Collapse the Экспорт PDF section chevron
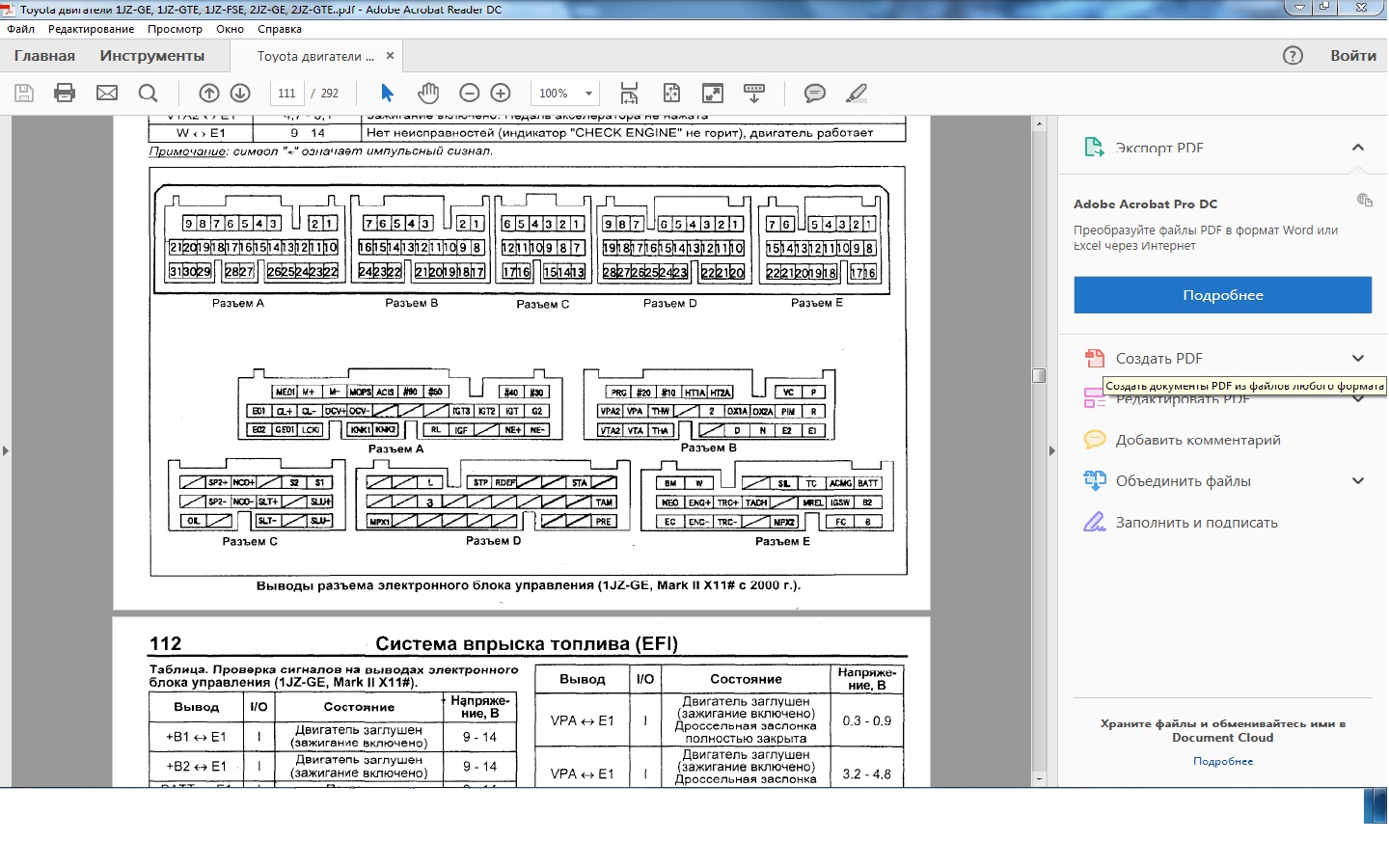Image resolution: width=1389 pixels, height=868 pixels. pyautogui.click(x=1358, y=148)
